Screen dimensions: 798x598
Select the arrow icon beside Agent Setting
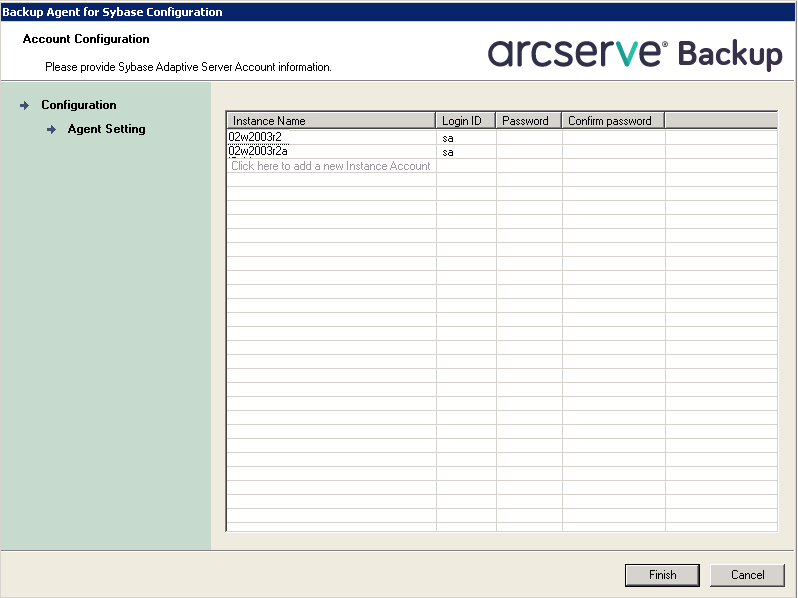click(x=51, y=130)
